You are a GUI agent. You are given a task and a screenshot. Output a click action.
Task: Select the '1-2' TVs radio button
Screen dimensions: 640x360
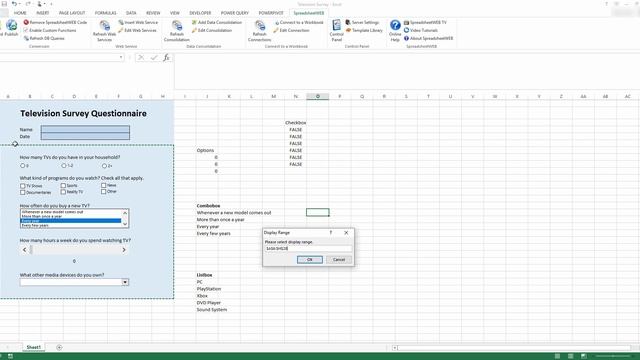pyautogui.click(x=64, y=166)
